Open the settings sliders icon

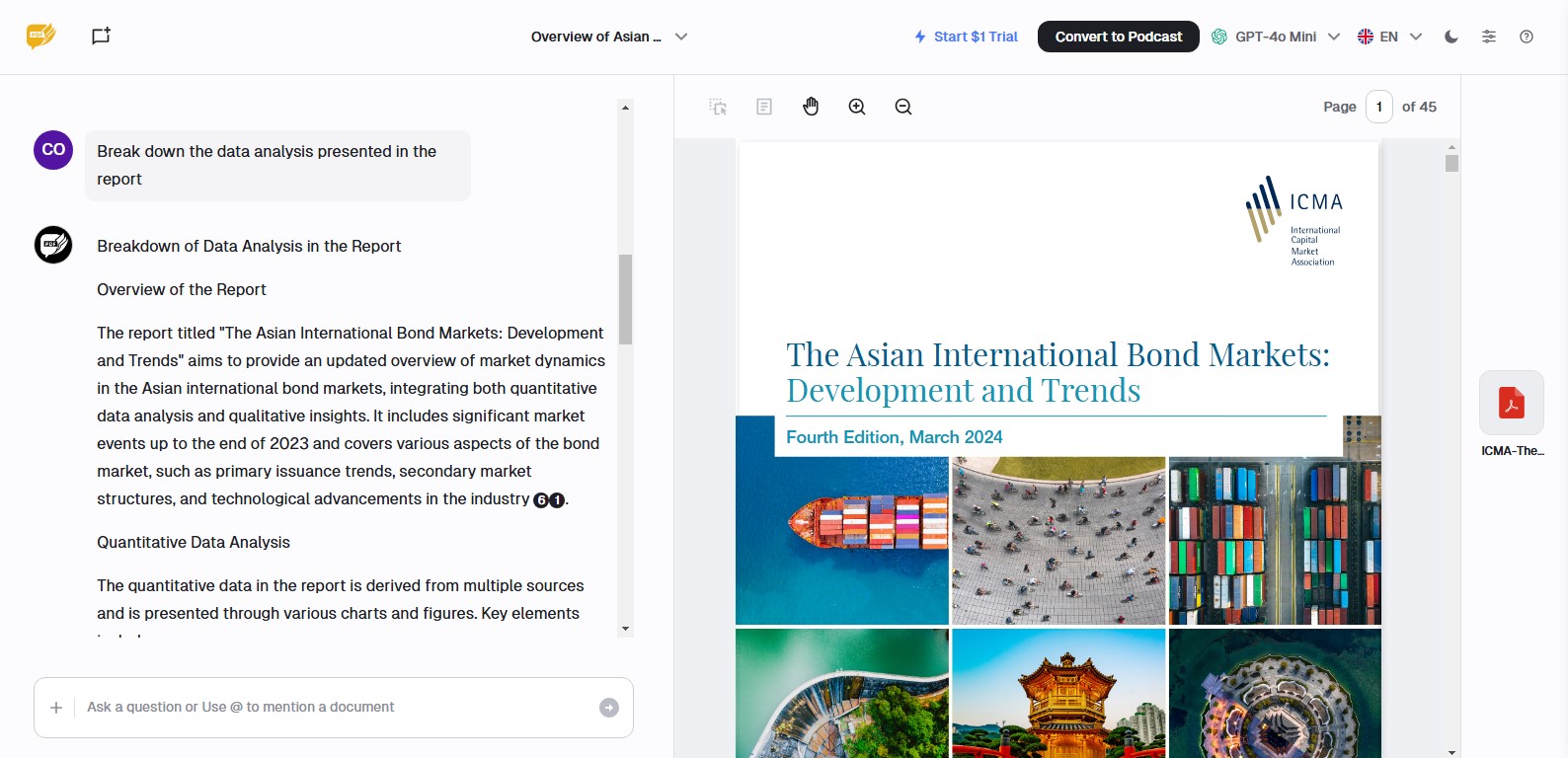pyautogui.click(x=1489, y=37)
